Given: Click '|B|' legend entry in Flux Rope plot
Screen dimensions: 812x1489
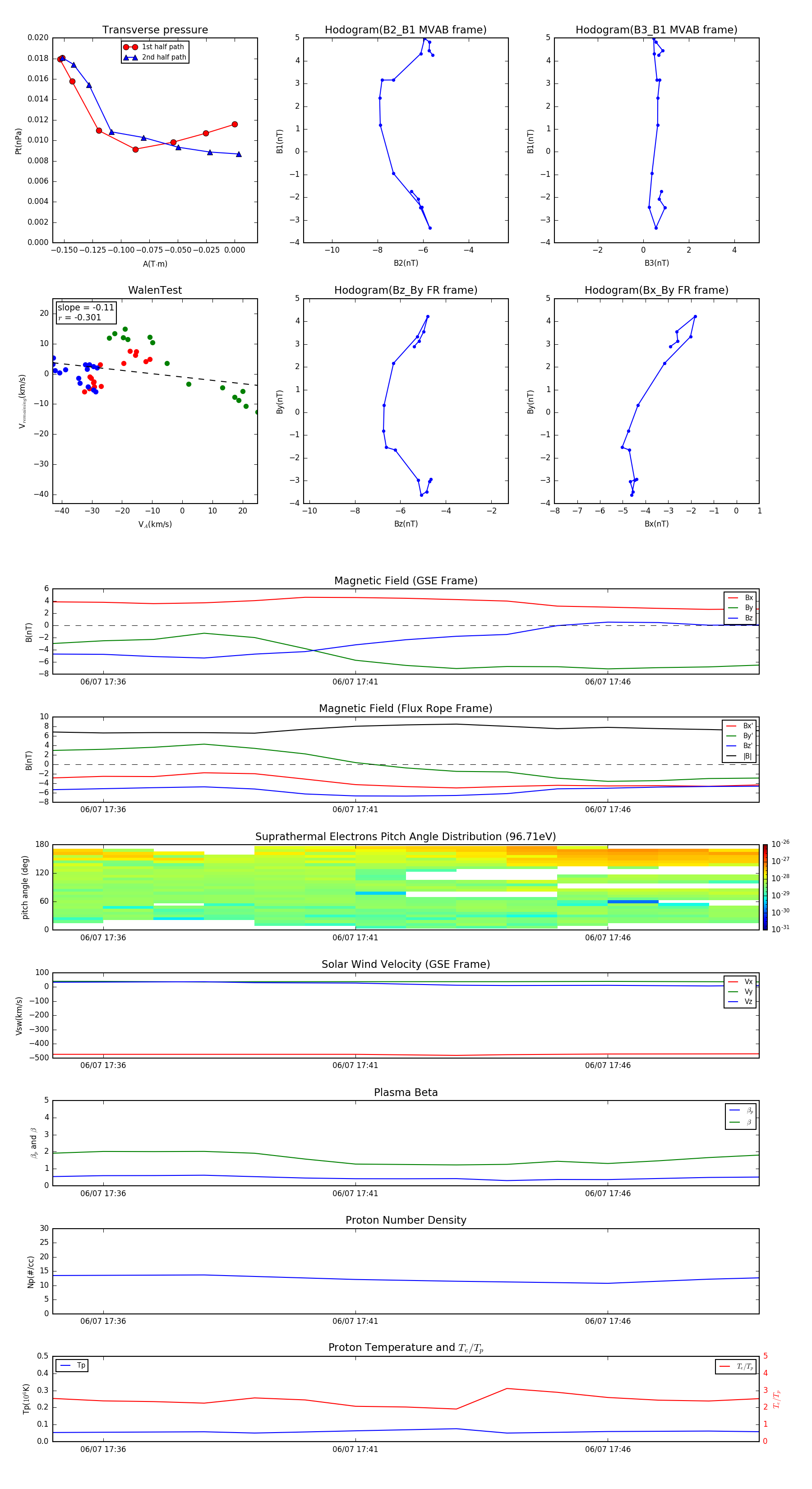Looking at the screenshot, I should click(739, 756).
